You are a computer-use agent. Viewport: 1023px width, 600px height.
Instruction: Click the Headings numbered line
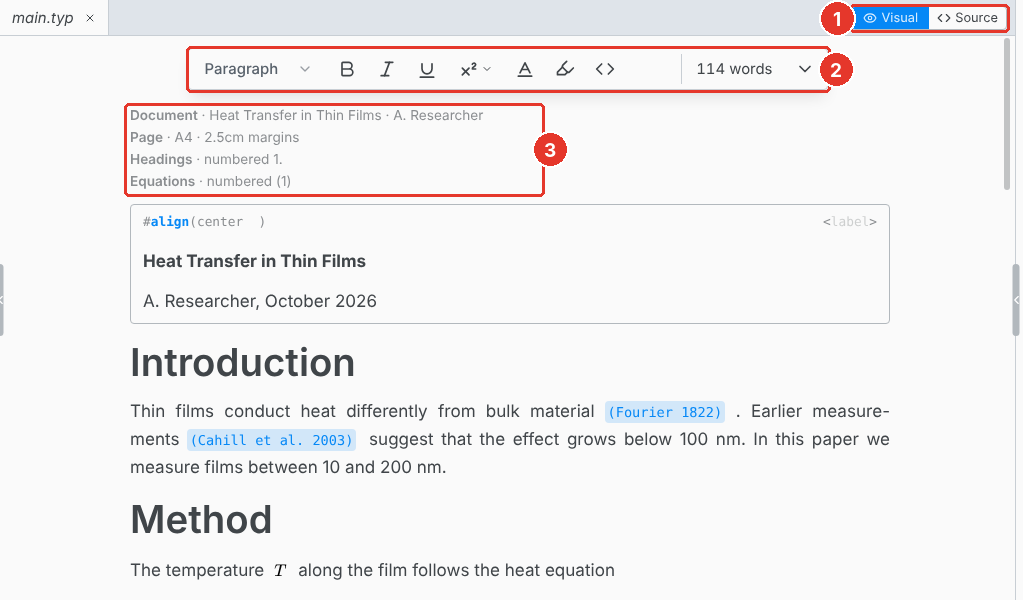click(206, 160)
